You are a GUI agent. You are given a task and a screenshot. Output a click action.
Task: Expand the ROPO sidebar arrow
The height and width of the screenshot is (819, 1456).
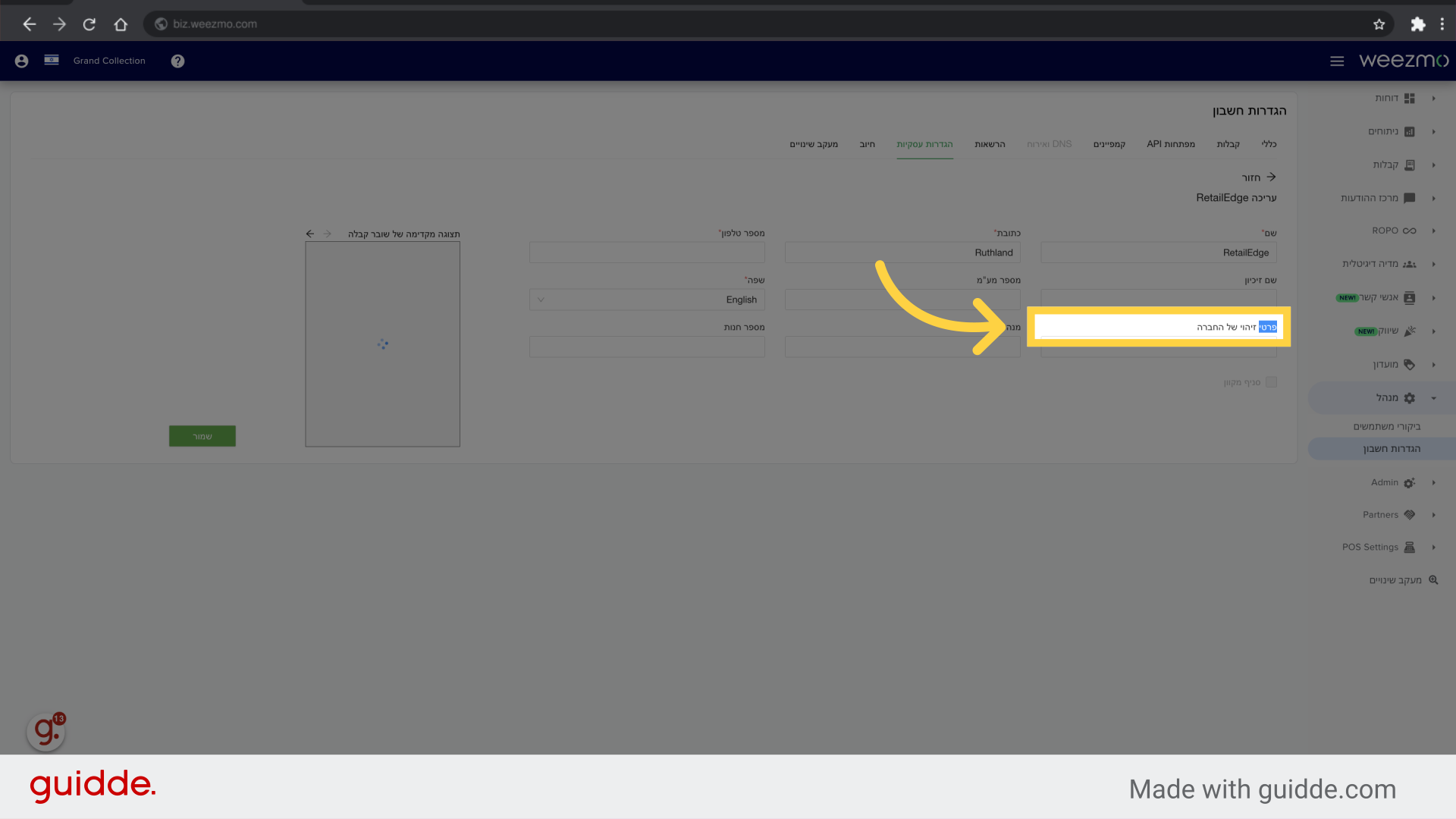point(1433,231)
